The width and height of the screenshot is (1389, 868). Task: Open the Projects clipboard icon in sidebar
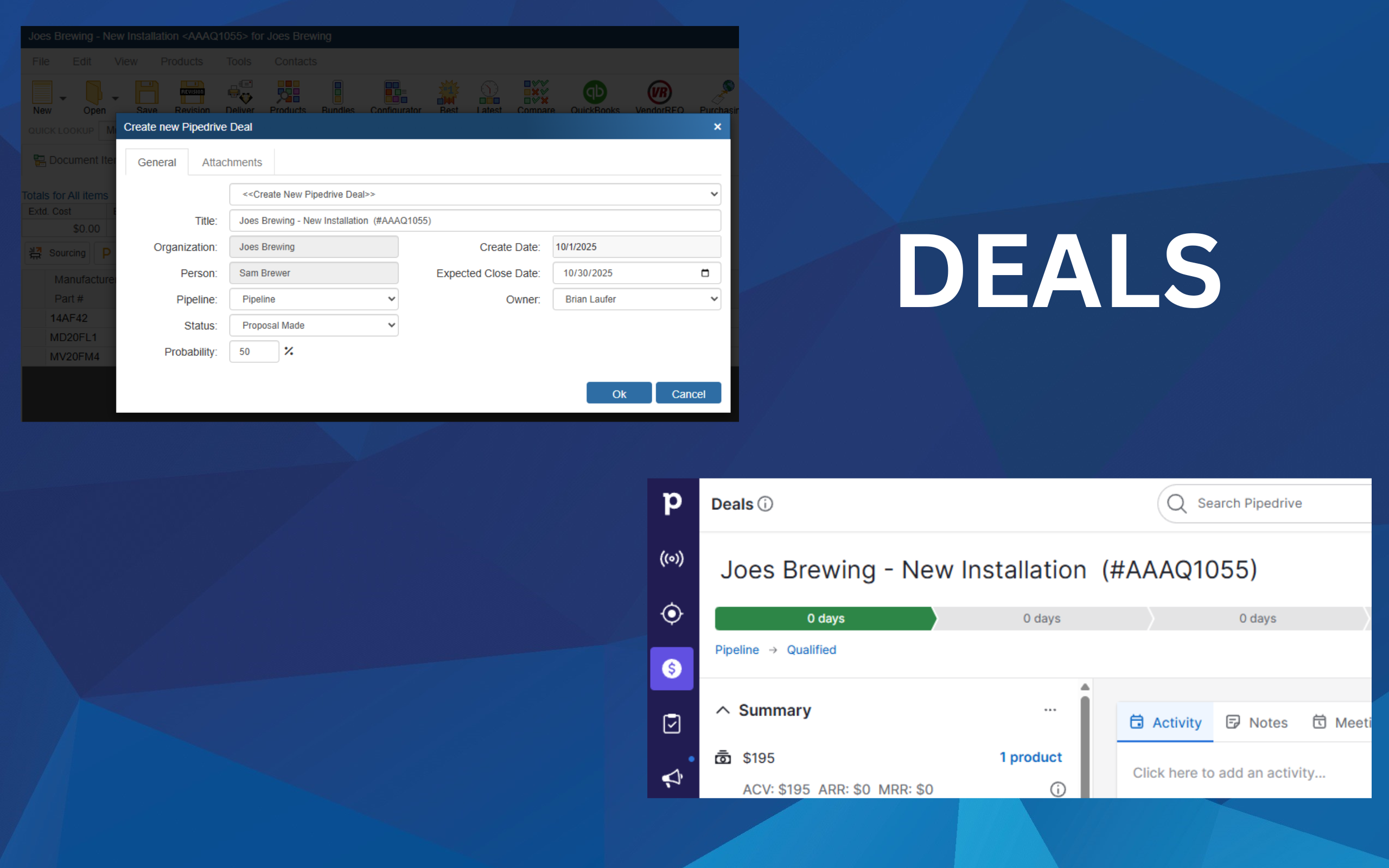pyautogui.click(x=672, y=723)
